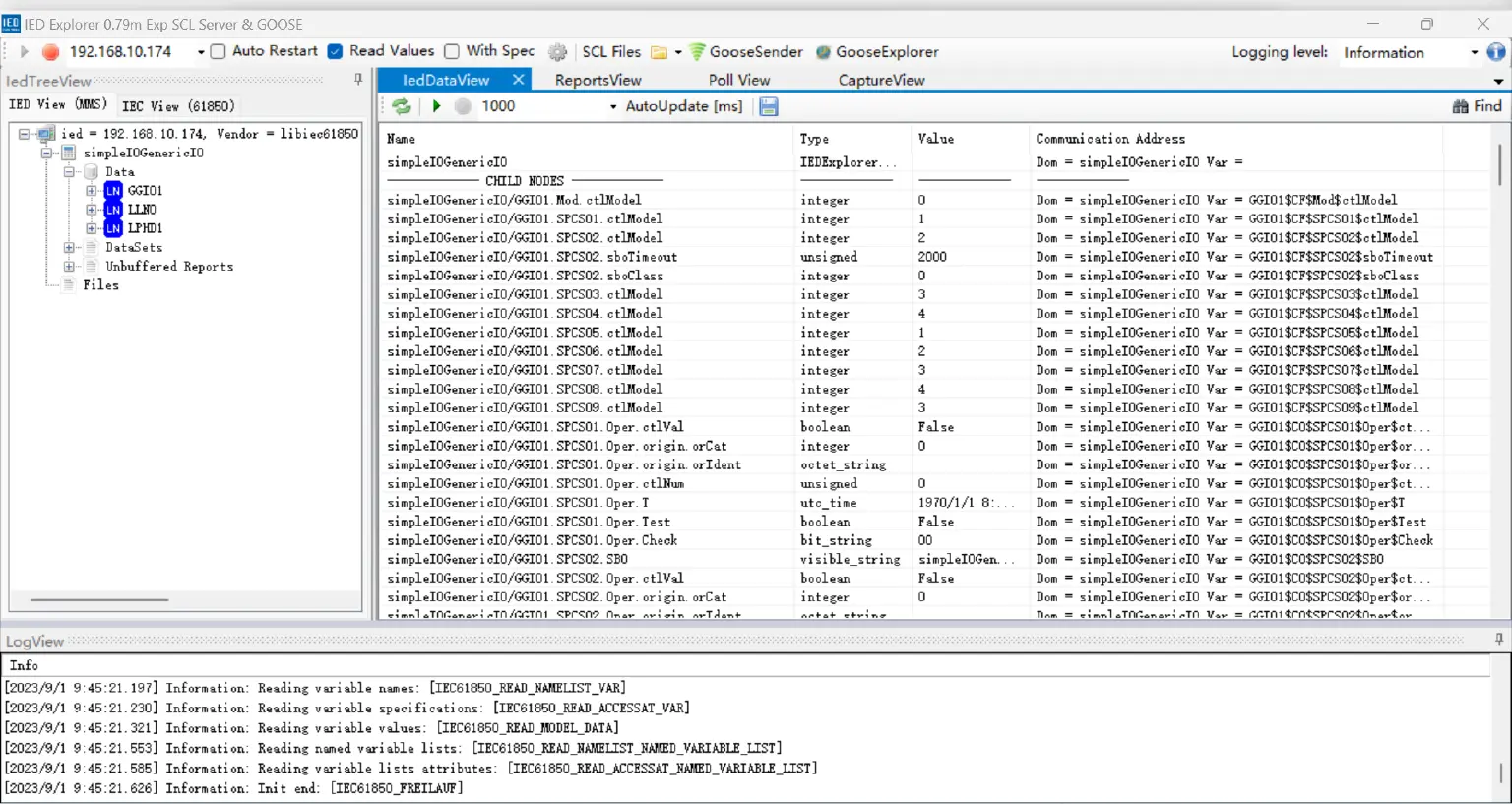Start auto update with green play icon
1512x804 pixels.
[x=436, y=106]
